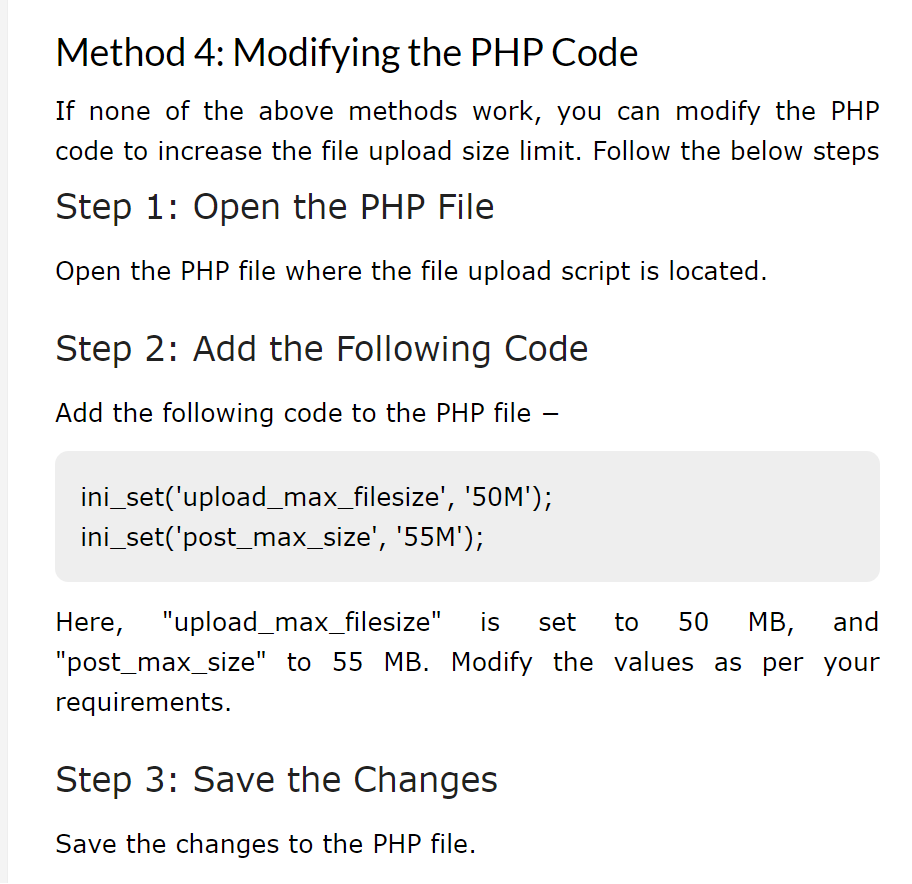Click the "Method 4: Modifying the PHP Code" heading
The height and width of the screenshot is (884, 912).
point(346,53)
